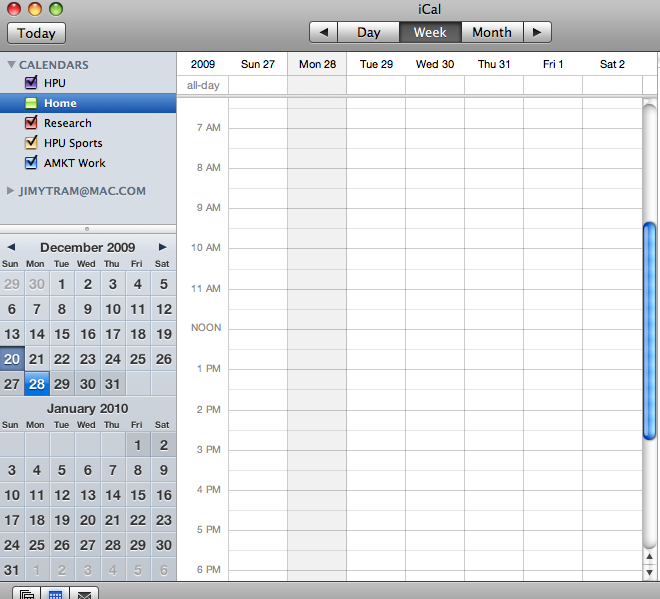Image resolution: width=660 pixels, height=599 pixels.
Task: Switch to Month view
Action: pyautogui.click(x=491, y=32)
